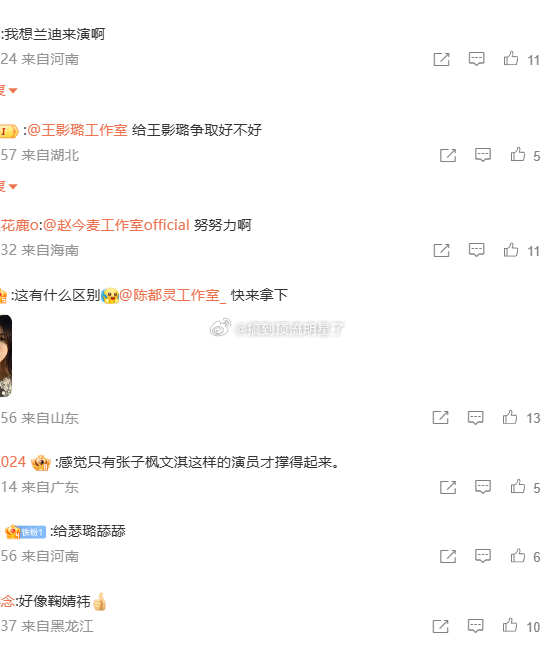
Task: Forward the 来自黑龙江 comment
Action: 440,626
